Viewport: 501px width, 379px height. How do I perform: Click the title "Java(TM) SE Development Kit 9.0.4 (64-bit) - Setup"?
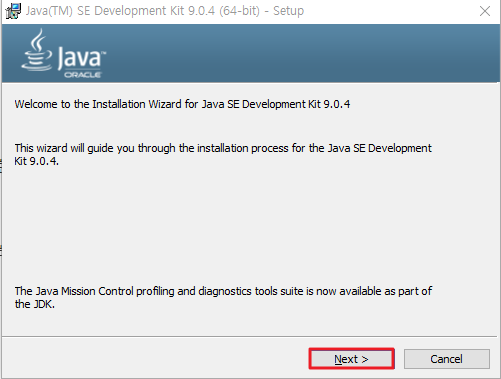click(x=165, y=11)
